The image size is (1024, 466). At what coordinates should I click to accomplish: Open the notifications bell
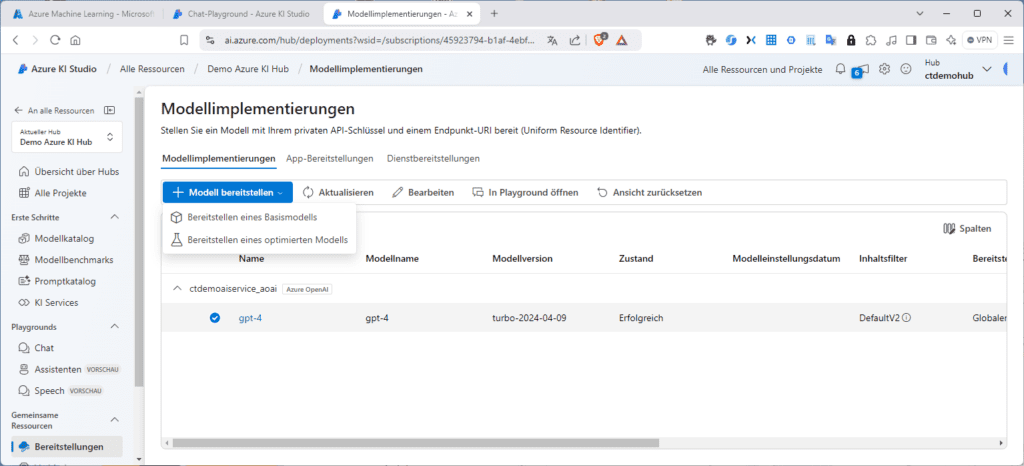point(840,69)
